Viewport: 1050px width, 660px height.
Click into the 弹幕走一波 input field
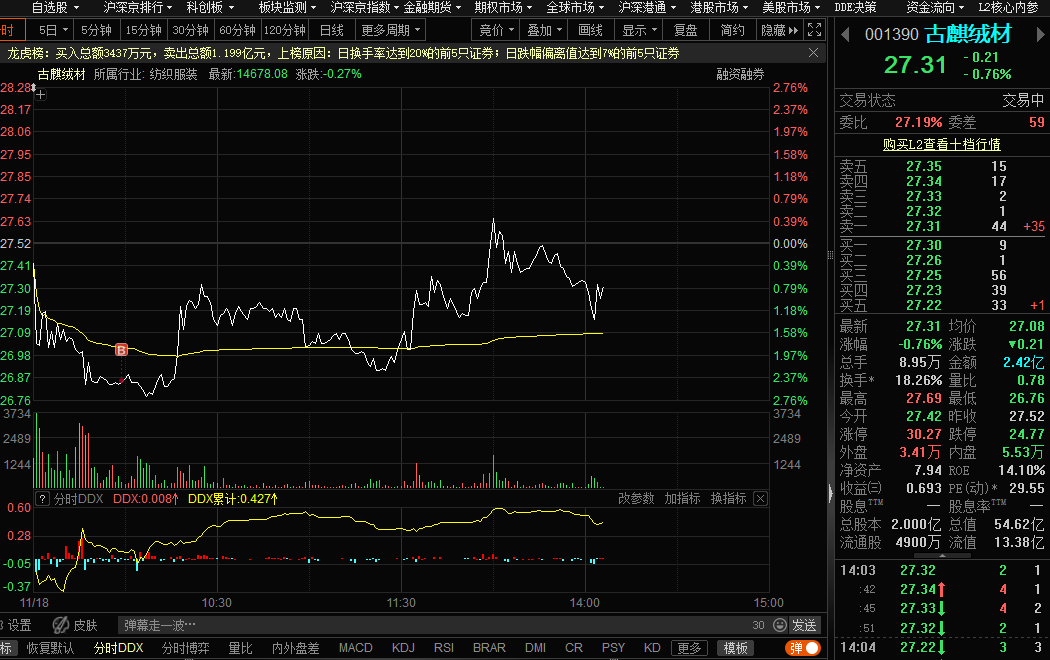click(434, 625)
